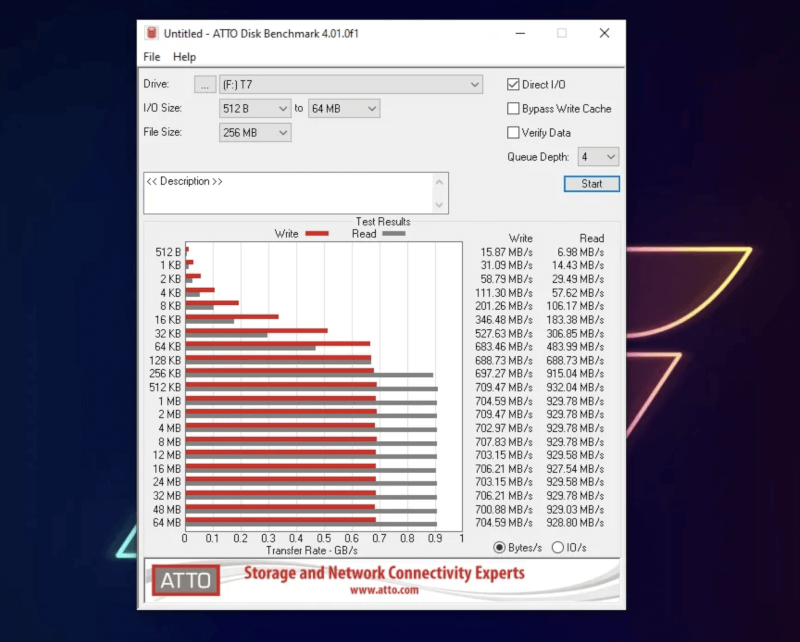Click the 346.48 MB/s write value
The image size is (800, 642).
504,319
